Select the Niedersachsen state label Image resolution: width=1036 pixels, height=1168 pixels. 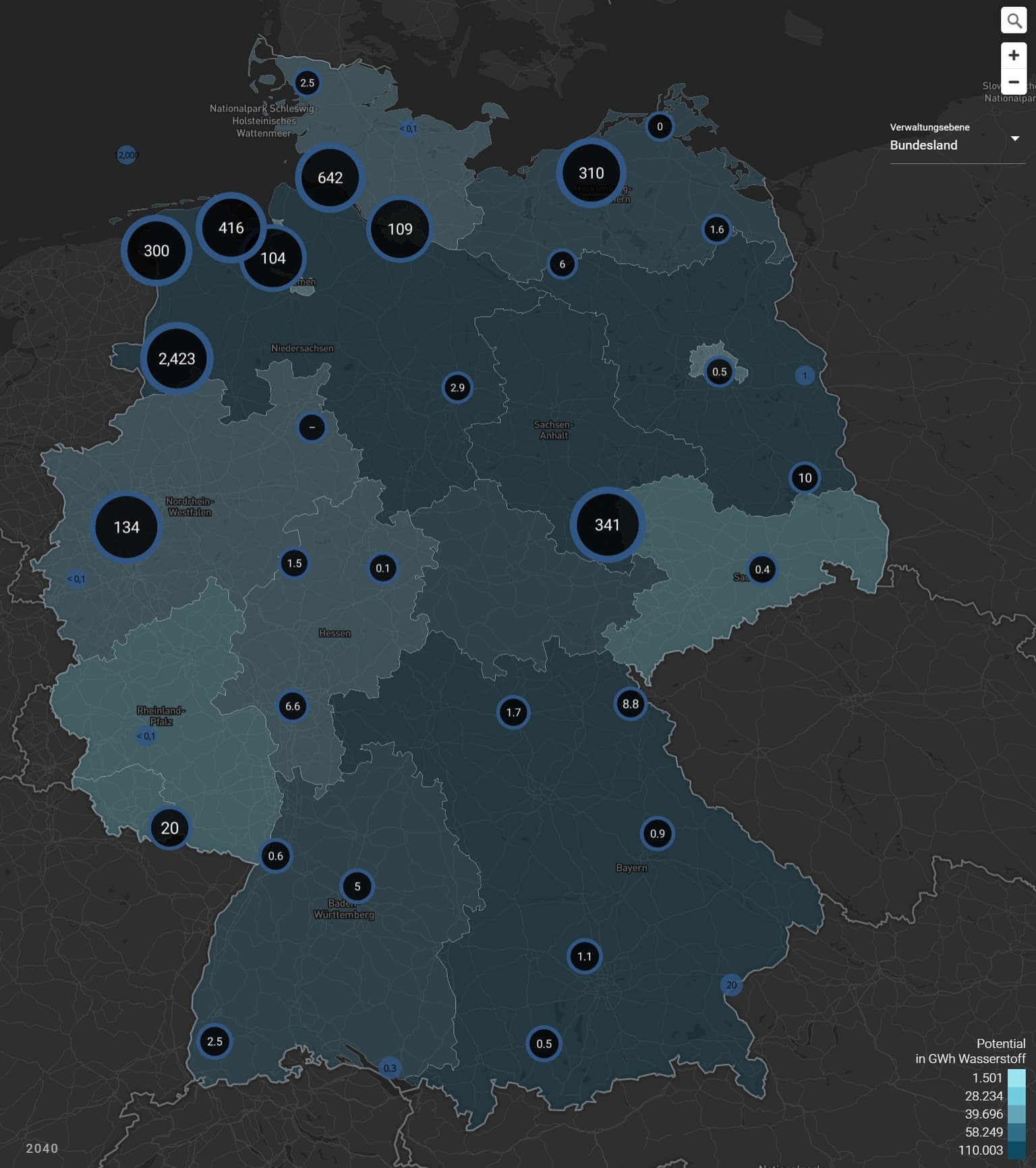tap(302, 349)
